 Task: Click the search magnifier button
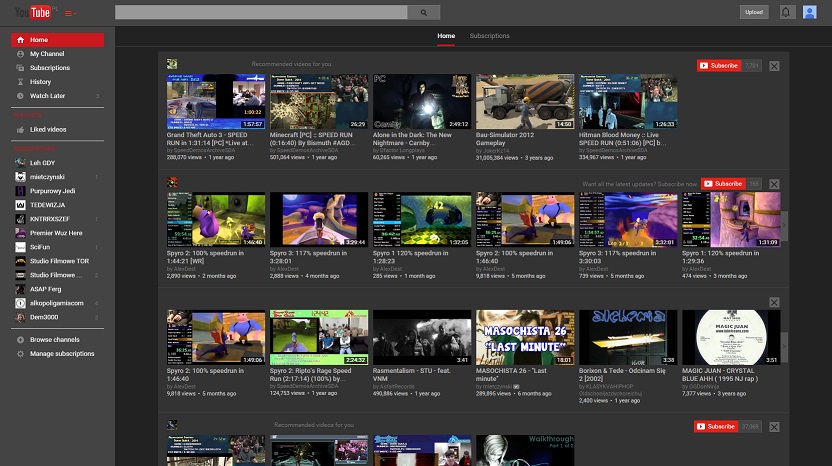pyautogui.click(x=423, y=13)
